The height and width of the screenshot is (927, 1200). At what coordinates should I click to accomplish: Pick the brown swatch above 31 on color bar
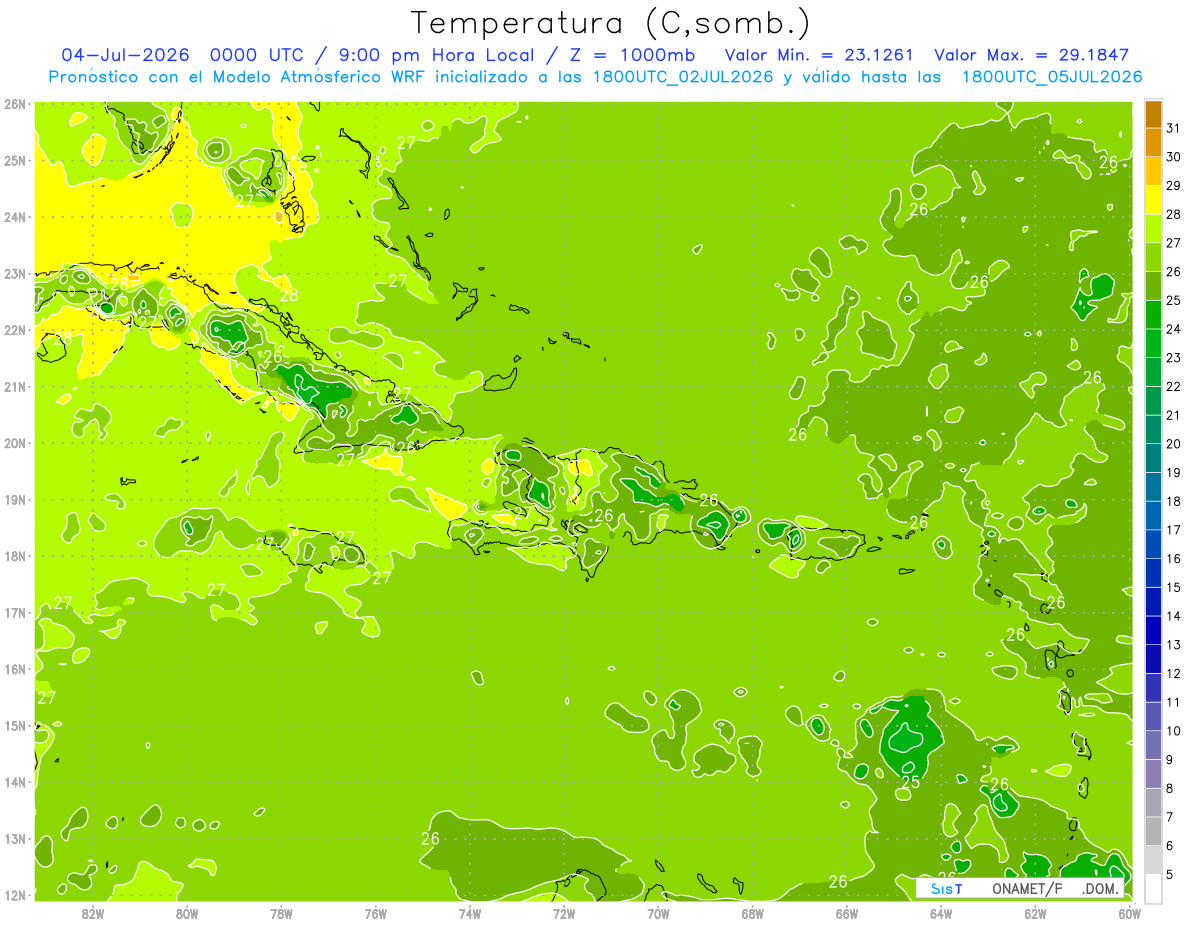pyautogui.click(x=1153, y=113)
